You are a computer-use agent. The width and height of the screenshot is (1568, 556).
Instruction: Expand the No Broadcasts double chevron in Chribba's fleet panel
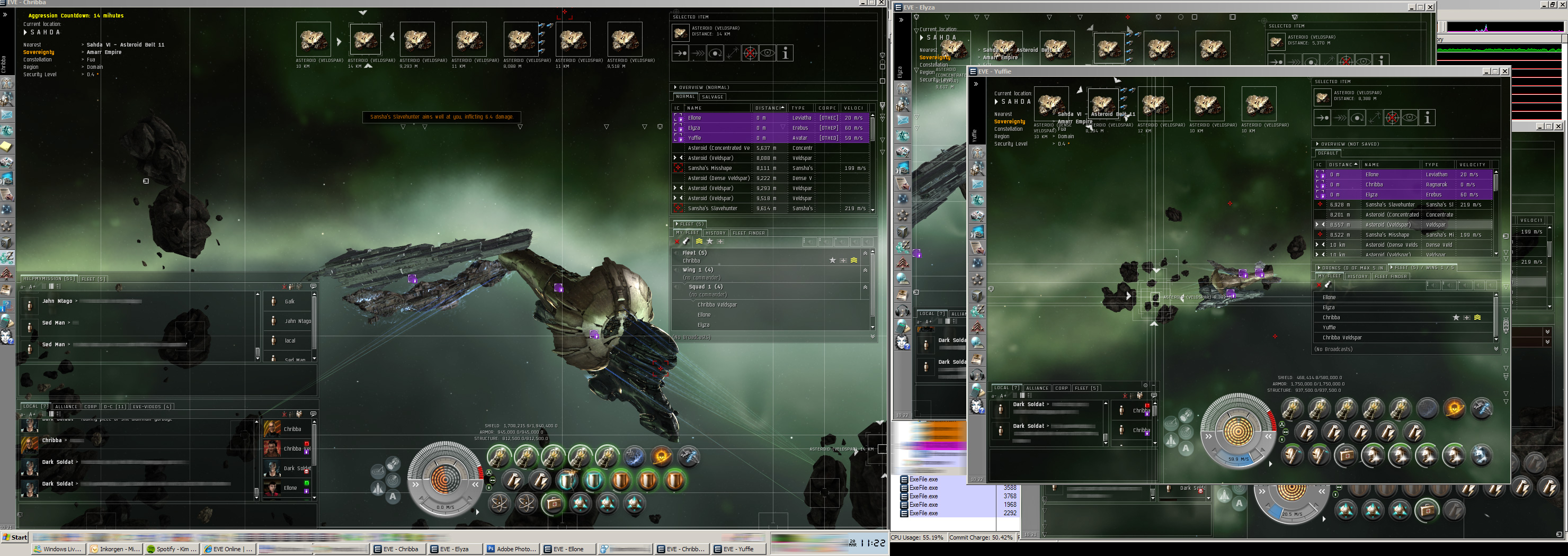[872, 336]
